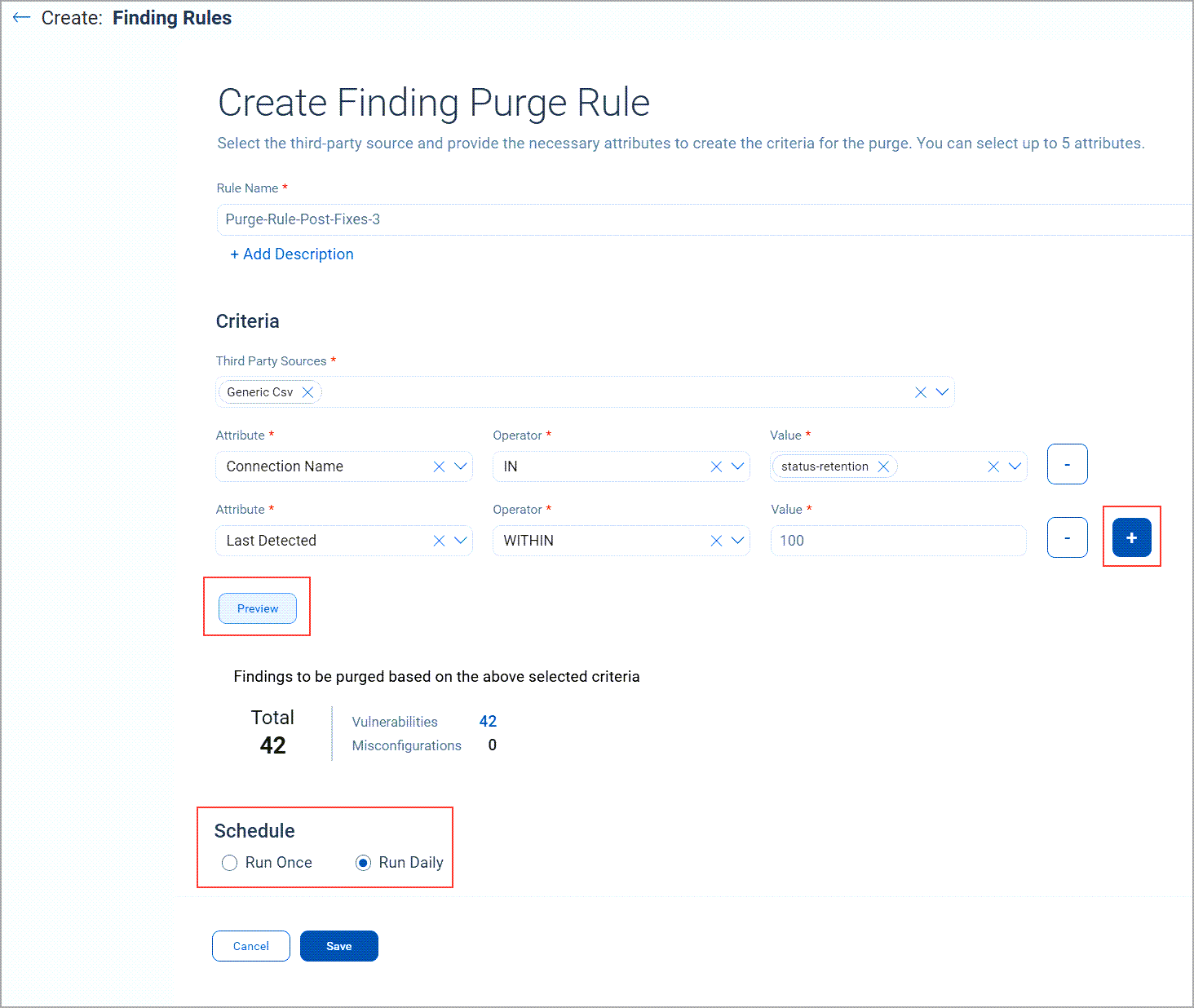Add a new criteria row with plus button
Image resolution: width=1194 pixels, height=1008 pixels.
click(x=1132, y=537)
